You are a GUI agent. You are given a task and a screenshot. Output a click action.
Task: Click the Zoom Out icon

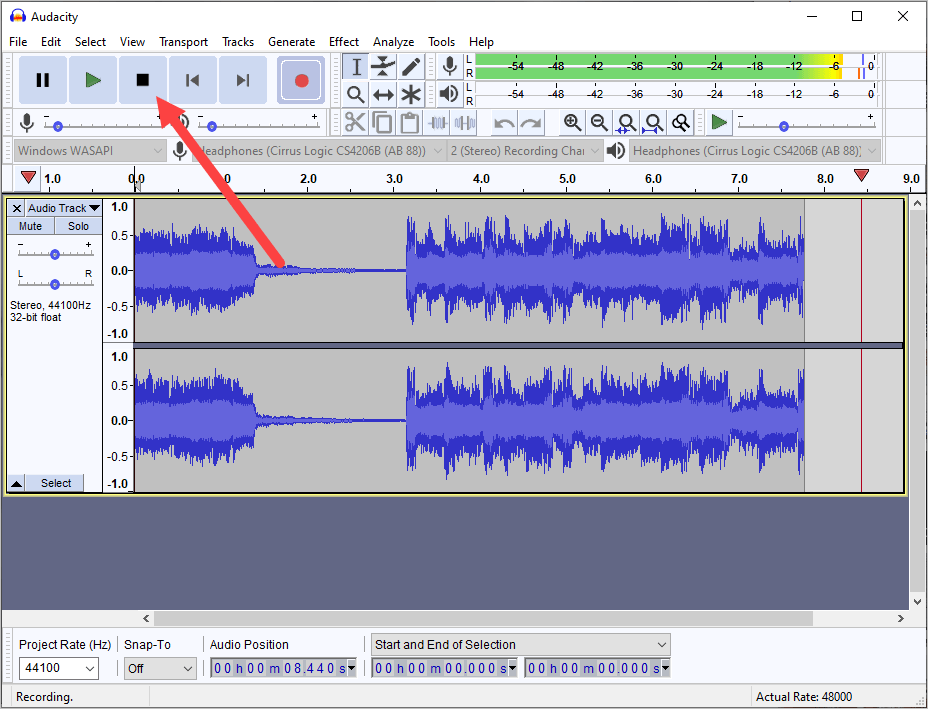tap(599, 123)
